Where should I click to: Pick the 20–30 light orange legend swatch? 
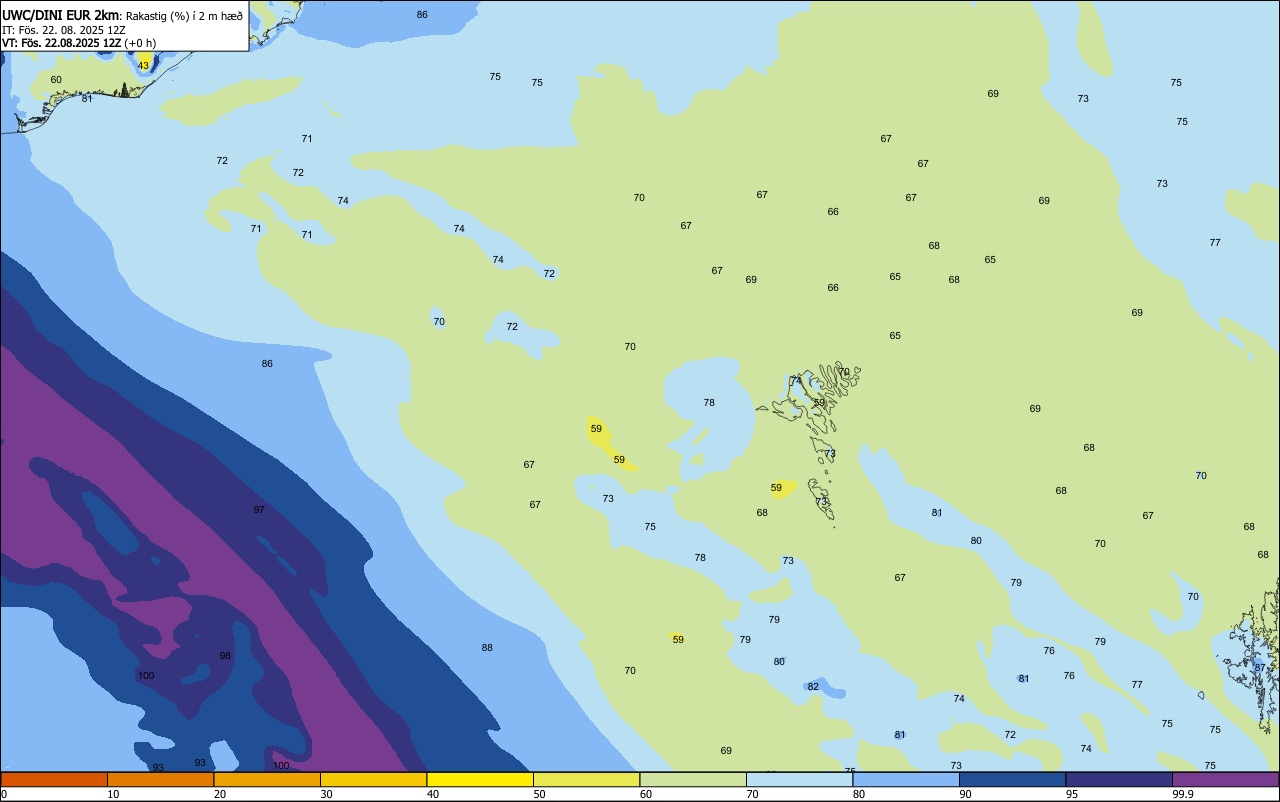267,779
